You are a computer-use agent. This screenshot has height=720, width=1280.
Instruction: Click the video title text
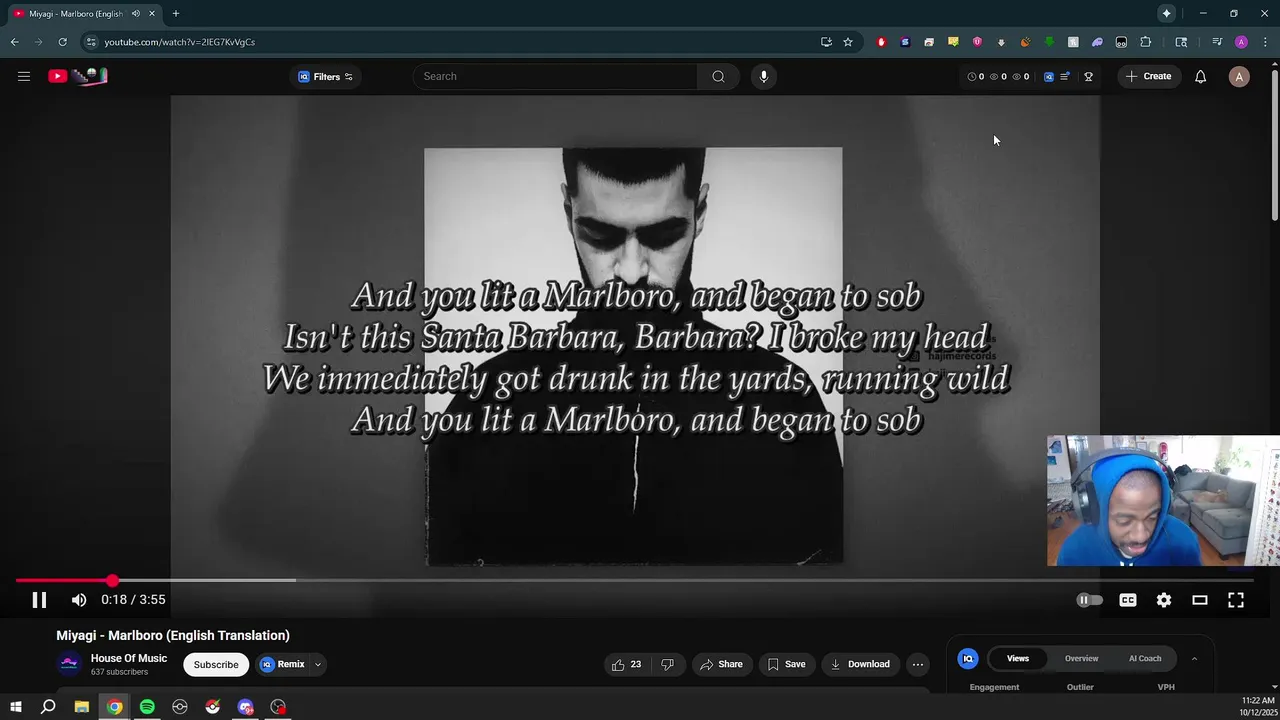pos(173,635)
